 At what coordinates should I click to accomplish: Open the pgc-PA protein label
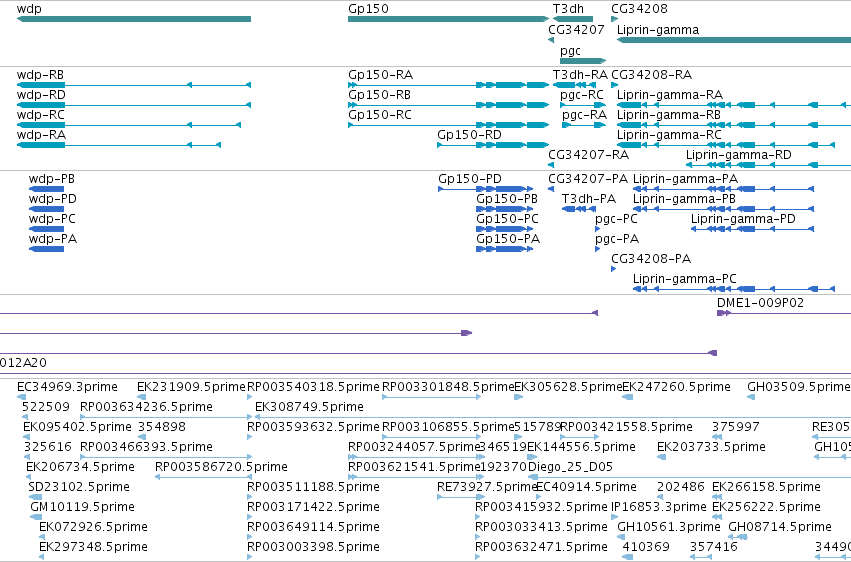coord(617,240)
